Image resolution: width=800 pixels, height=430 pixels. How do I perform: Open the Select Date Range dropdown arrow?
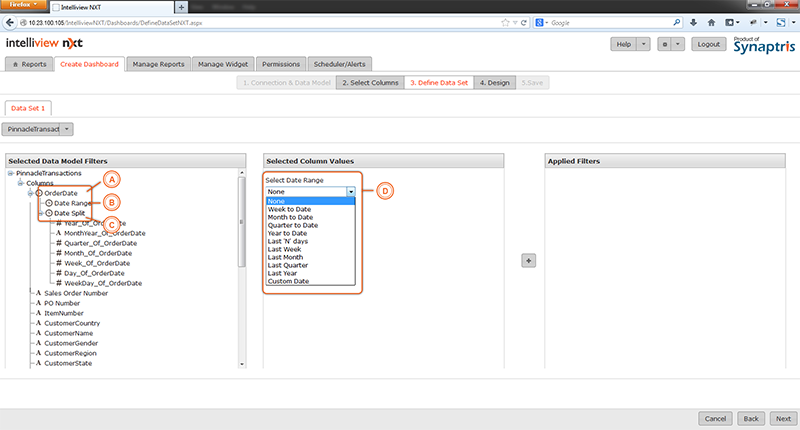point(351,192)
